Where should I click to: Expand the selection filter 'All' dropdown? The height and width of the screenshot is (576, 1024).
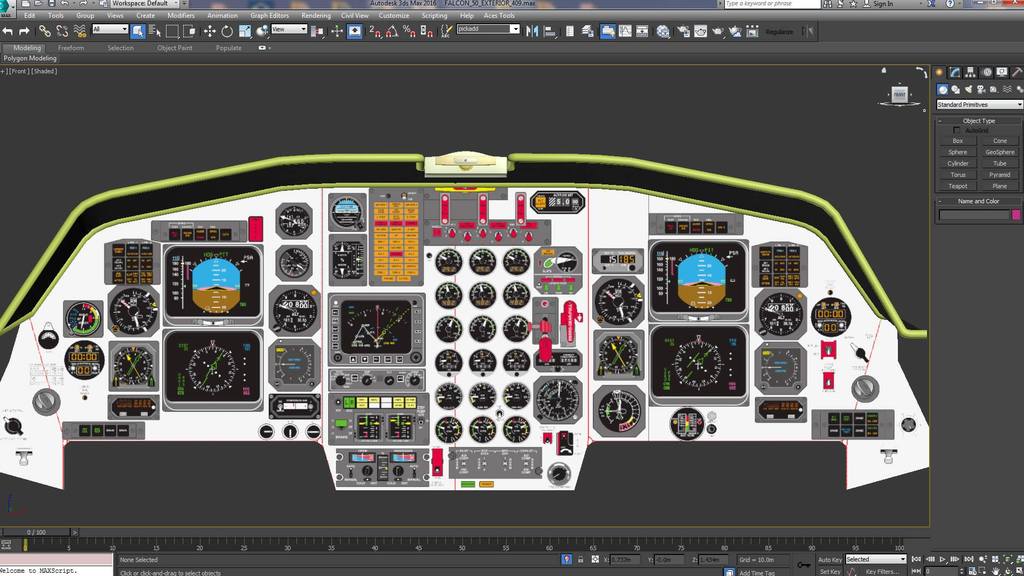pos(109,30)
